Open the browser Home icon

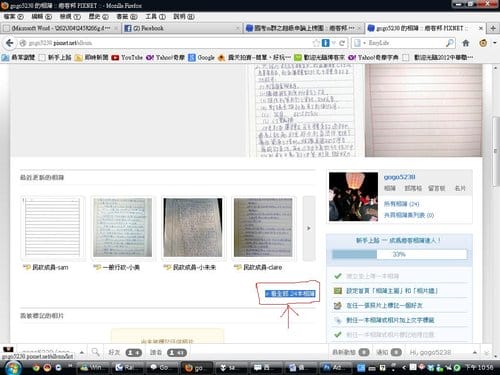(466, 43)
